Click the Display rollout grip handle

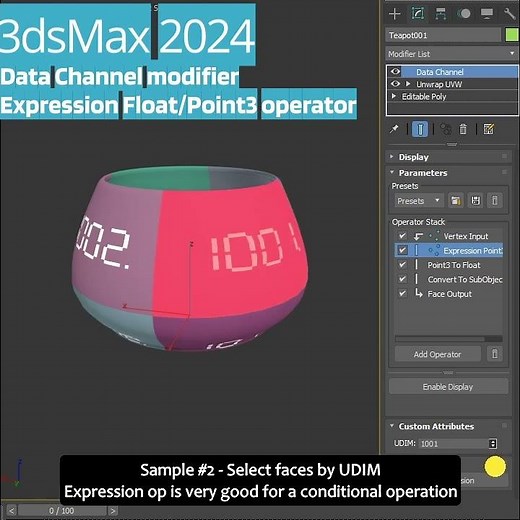coord(505,156)
